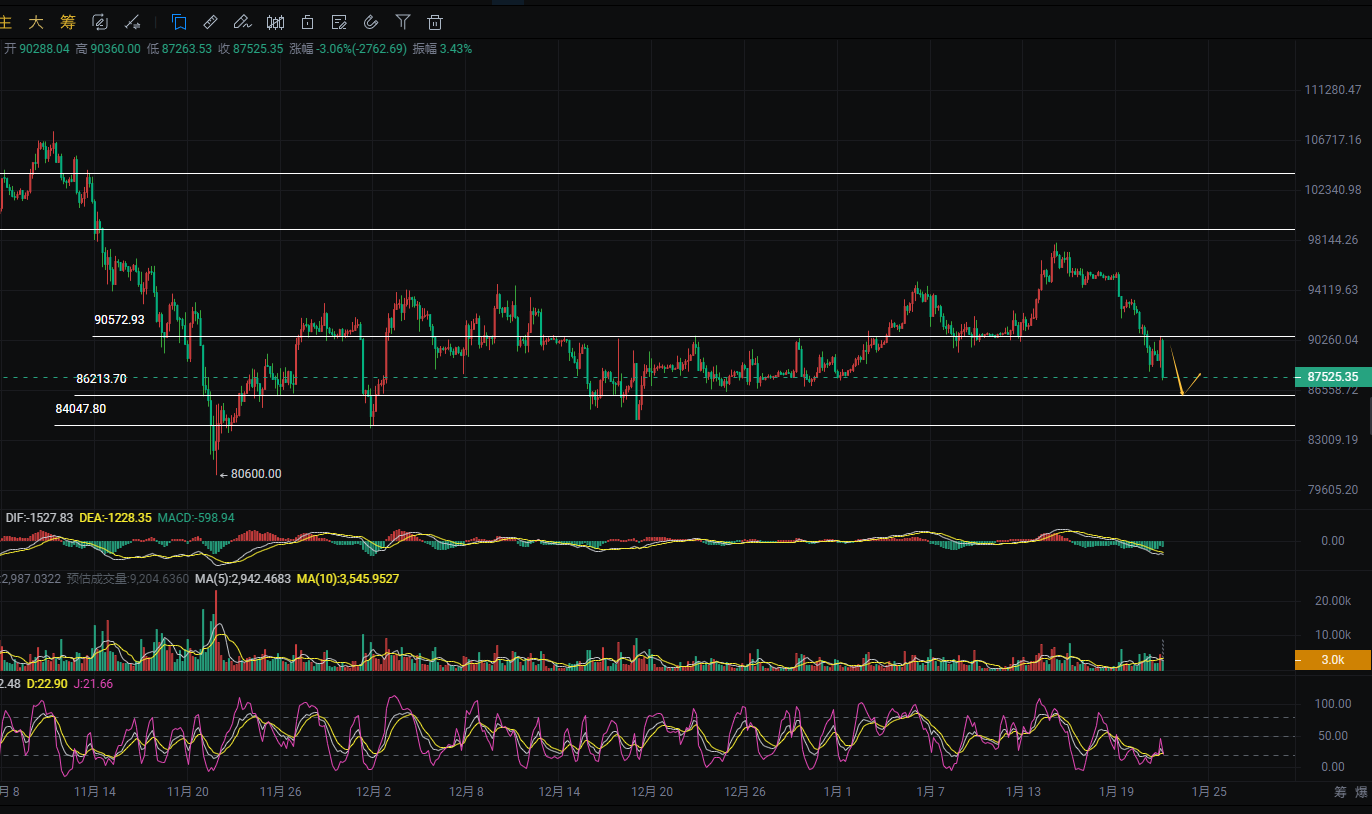Toggle the 主 indicator button

tap(6, 21)
